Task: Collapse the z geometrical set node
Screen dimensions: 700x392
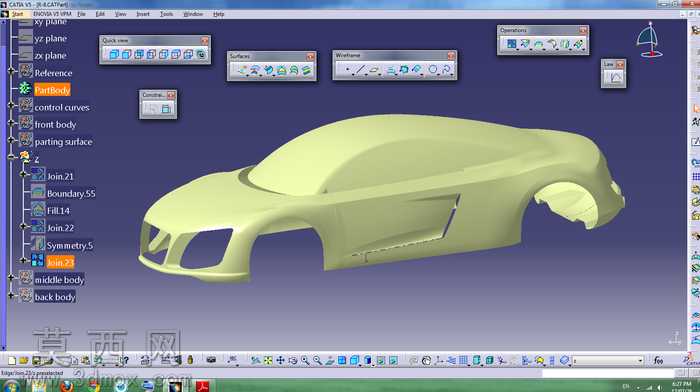Action: pos(11,157)
